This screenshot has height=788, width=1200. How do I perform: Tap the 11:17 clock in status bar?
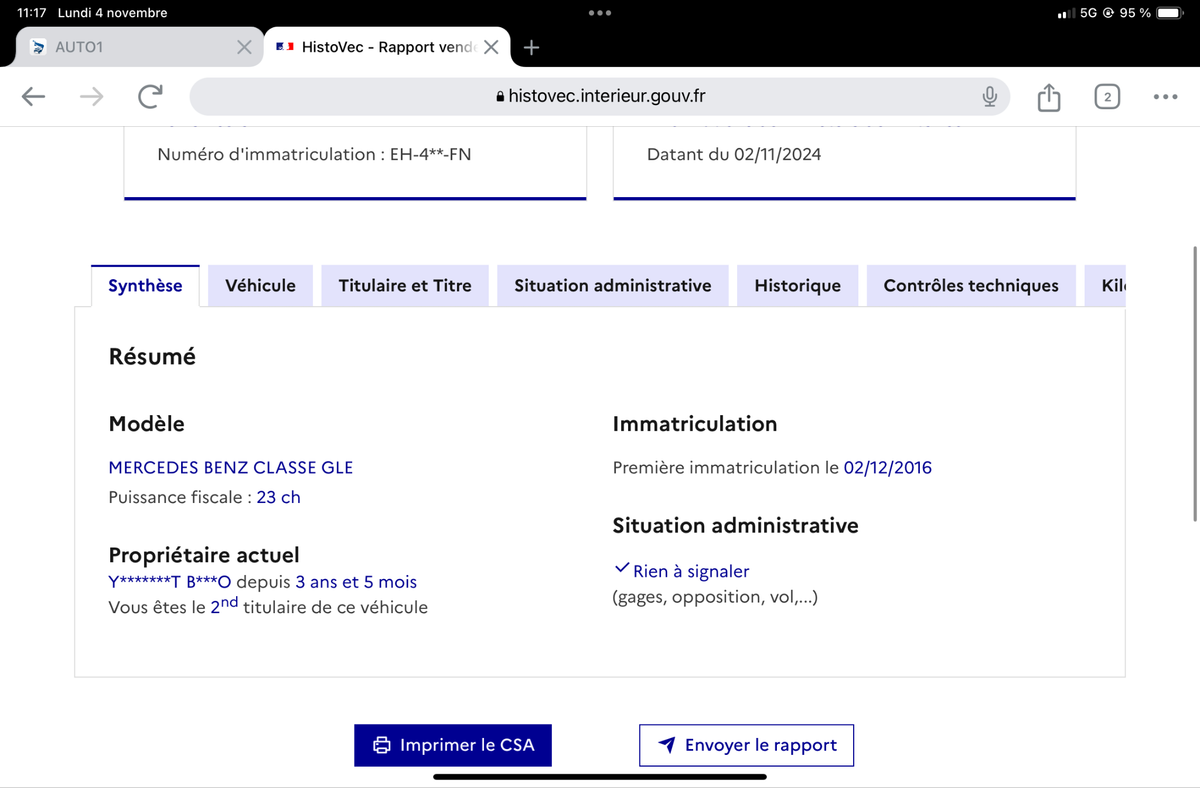pos(32,13)
